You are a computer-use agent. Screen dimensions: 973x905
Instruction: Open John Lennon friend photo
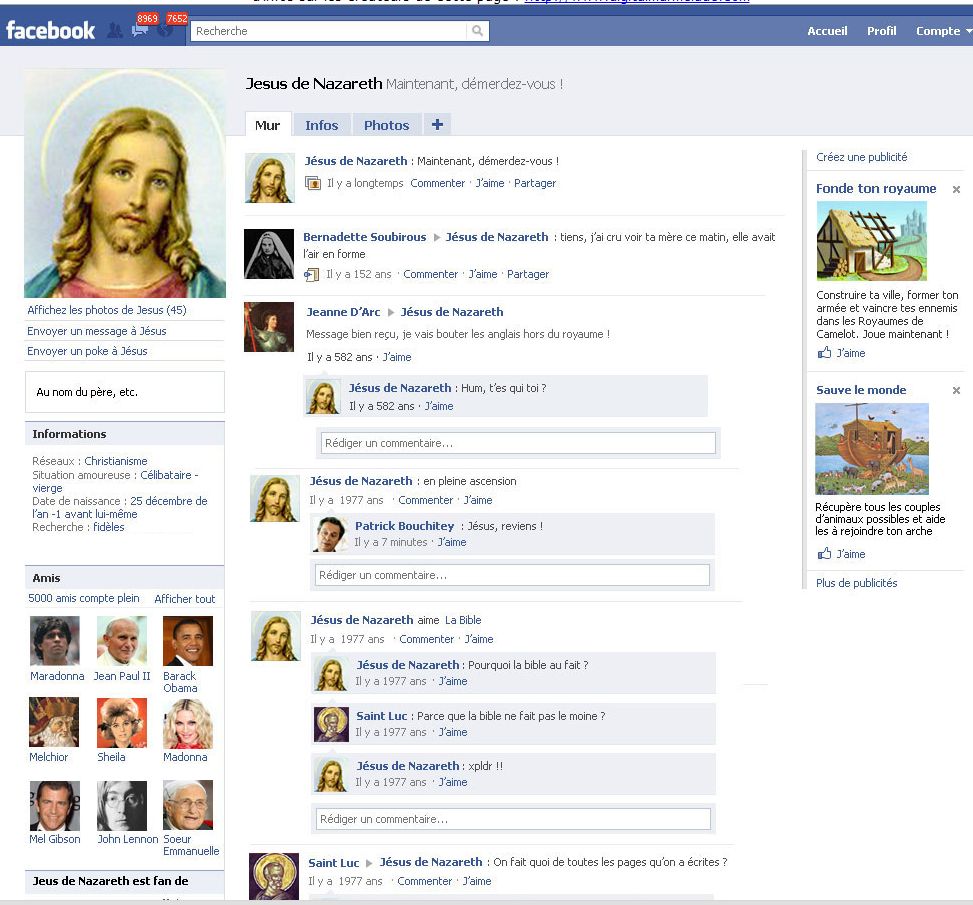122,806
